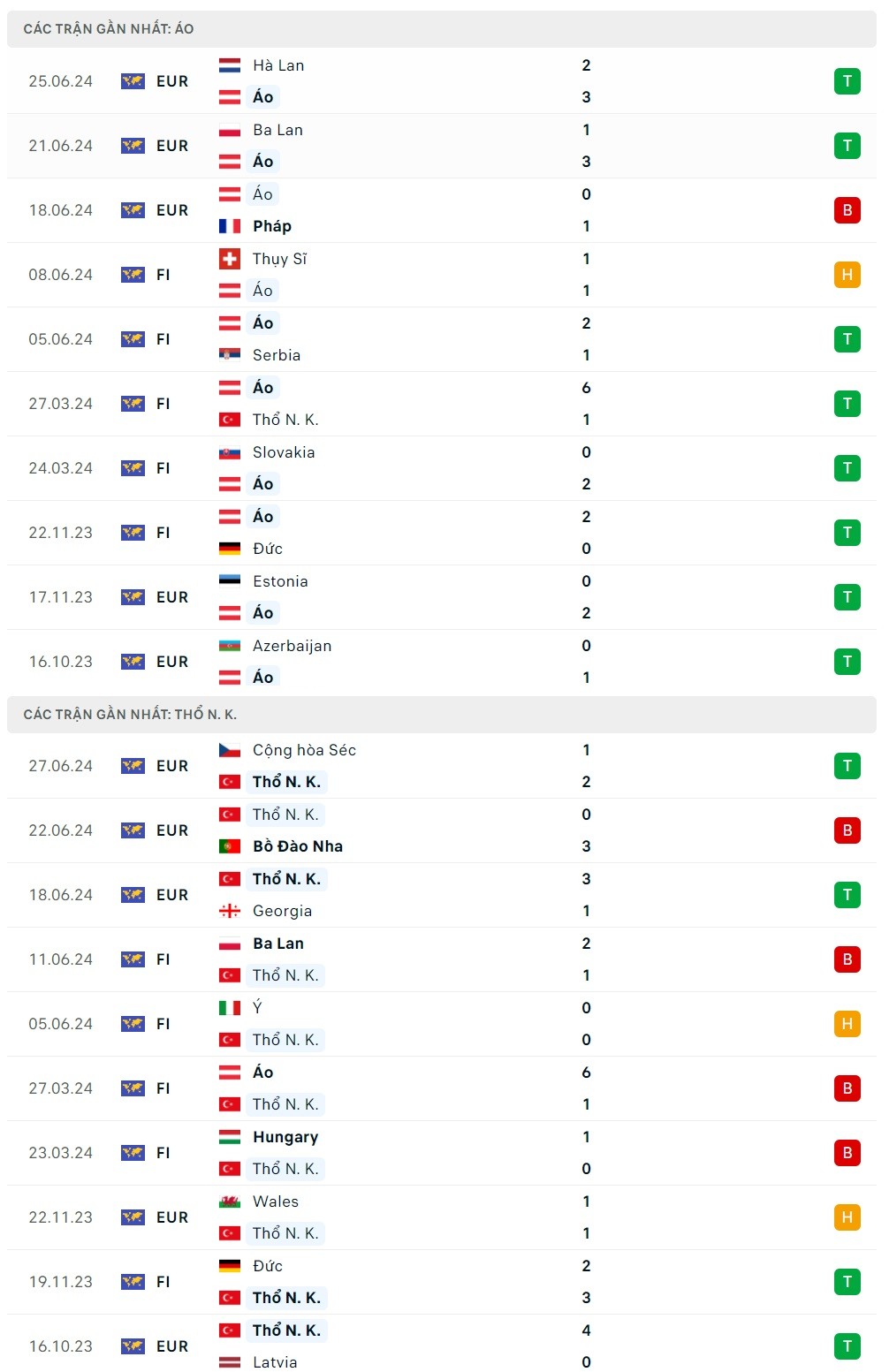The image size is (889, 1372).
Task: Click the Serbia flag icon
Action: (x=230, y=355)
